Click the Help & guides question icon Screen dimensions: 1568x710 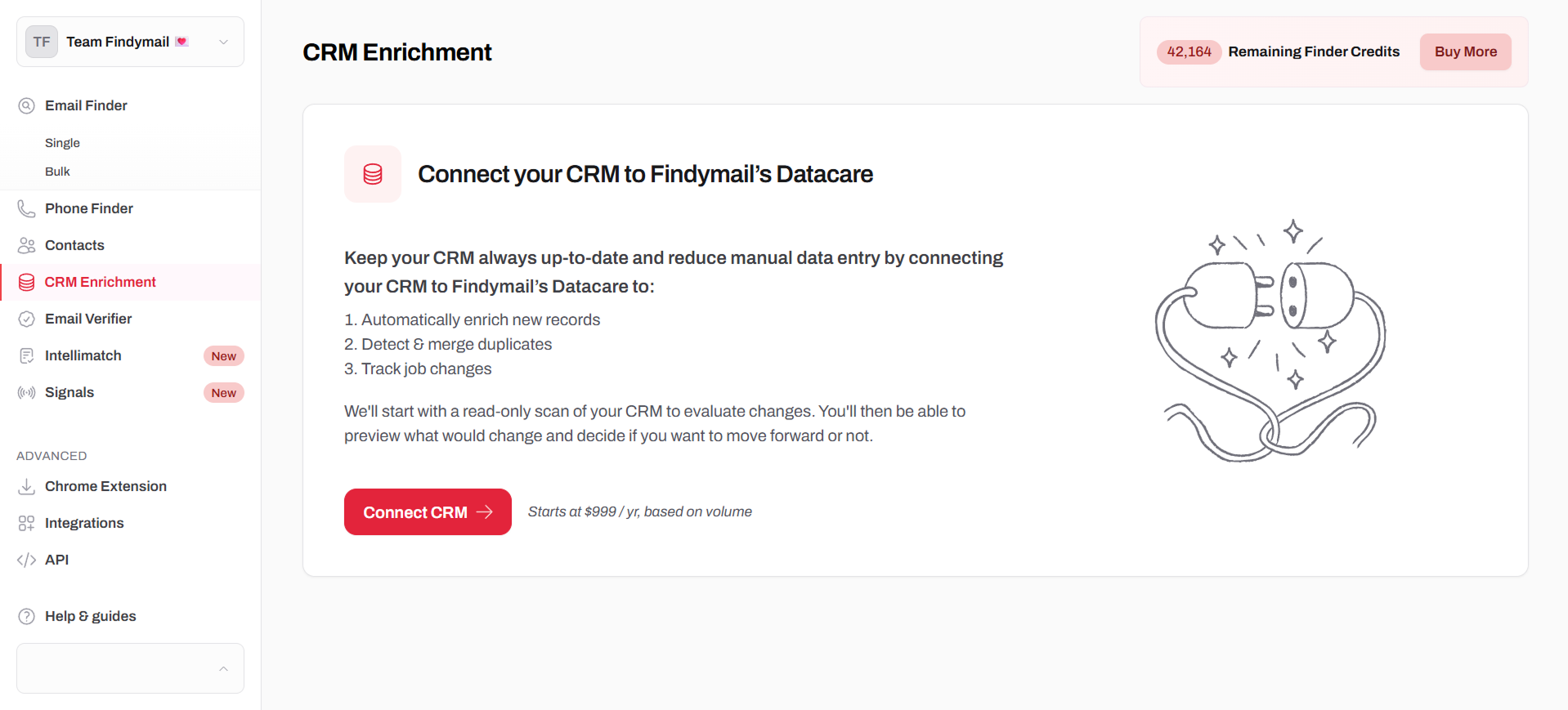(x=27, y=616)
